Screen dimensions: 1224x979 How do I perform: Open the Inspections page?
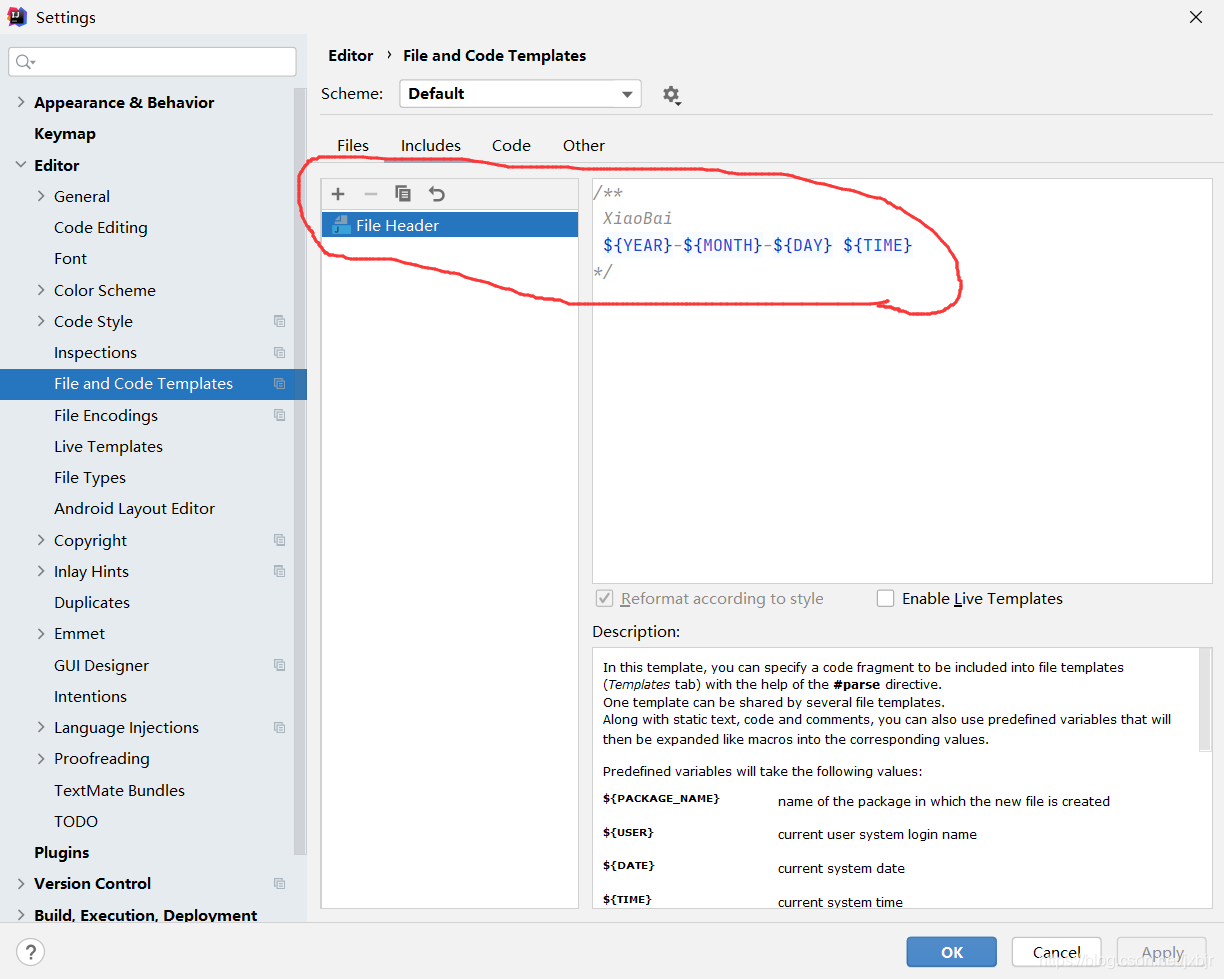(96, 352)
